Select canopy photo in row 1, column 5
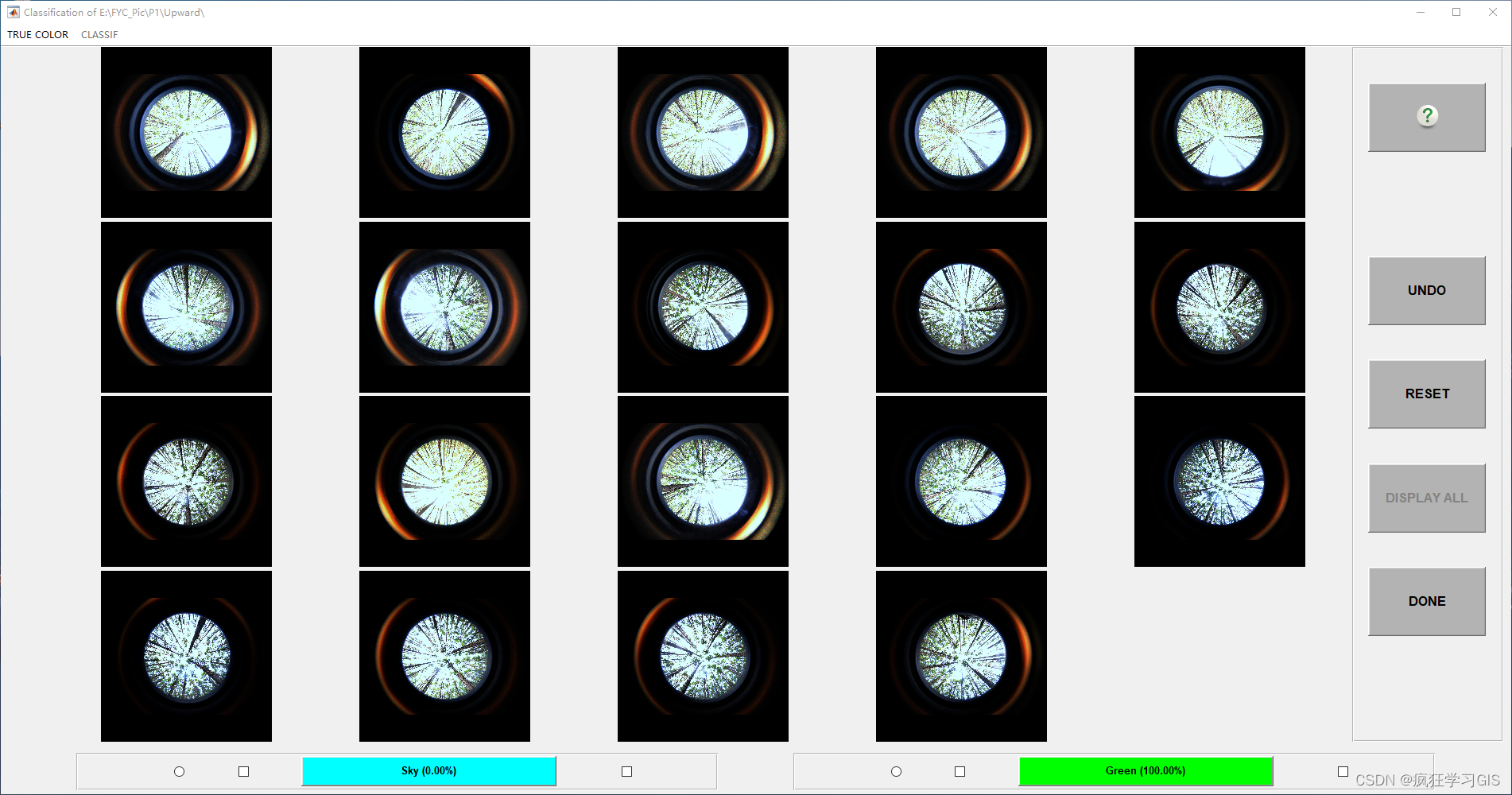This screenshot has height=795, width=1512. pyautogui.click(x=1219, y=132)
